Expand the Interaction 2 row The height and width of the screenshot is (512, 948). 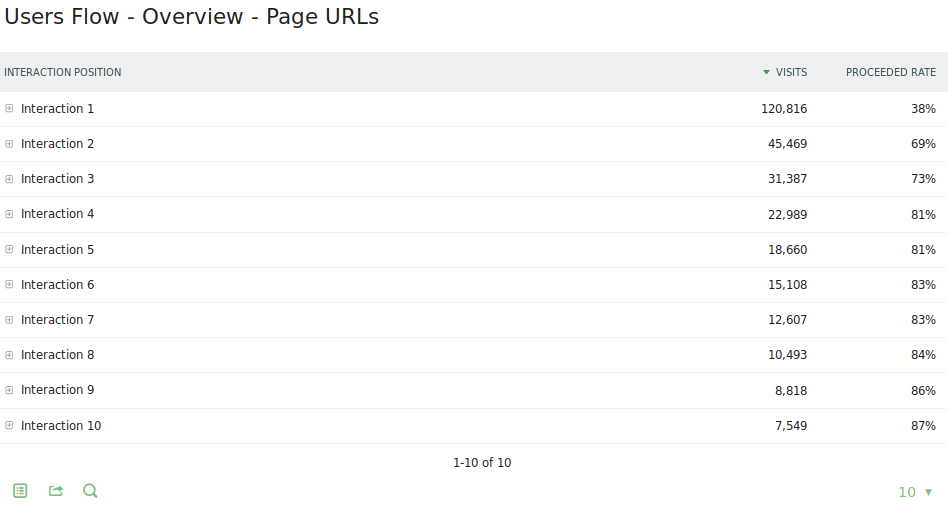point(9,144)
